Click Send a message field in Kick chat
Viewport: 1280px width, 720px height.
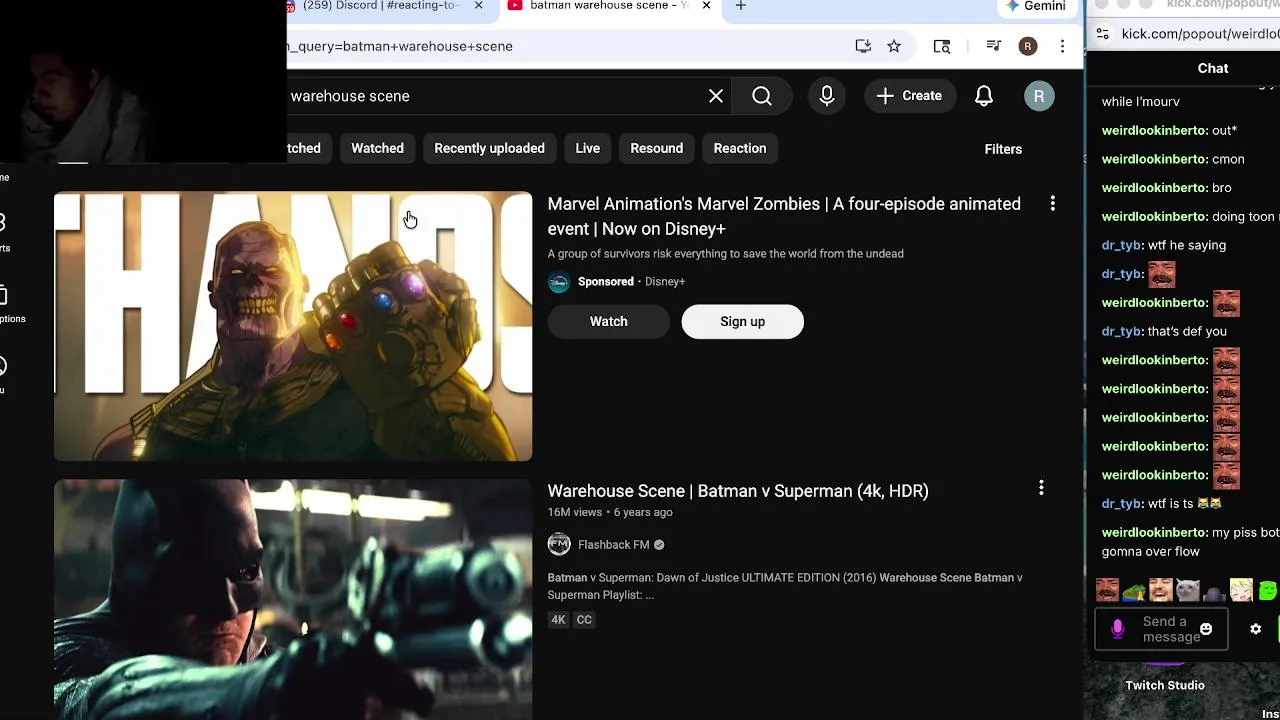(x=1171, y=629)
